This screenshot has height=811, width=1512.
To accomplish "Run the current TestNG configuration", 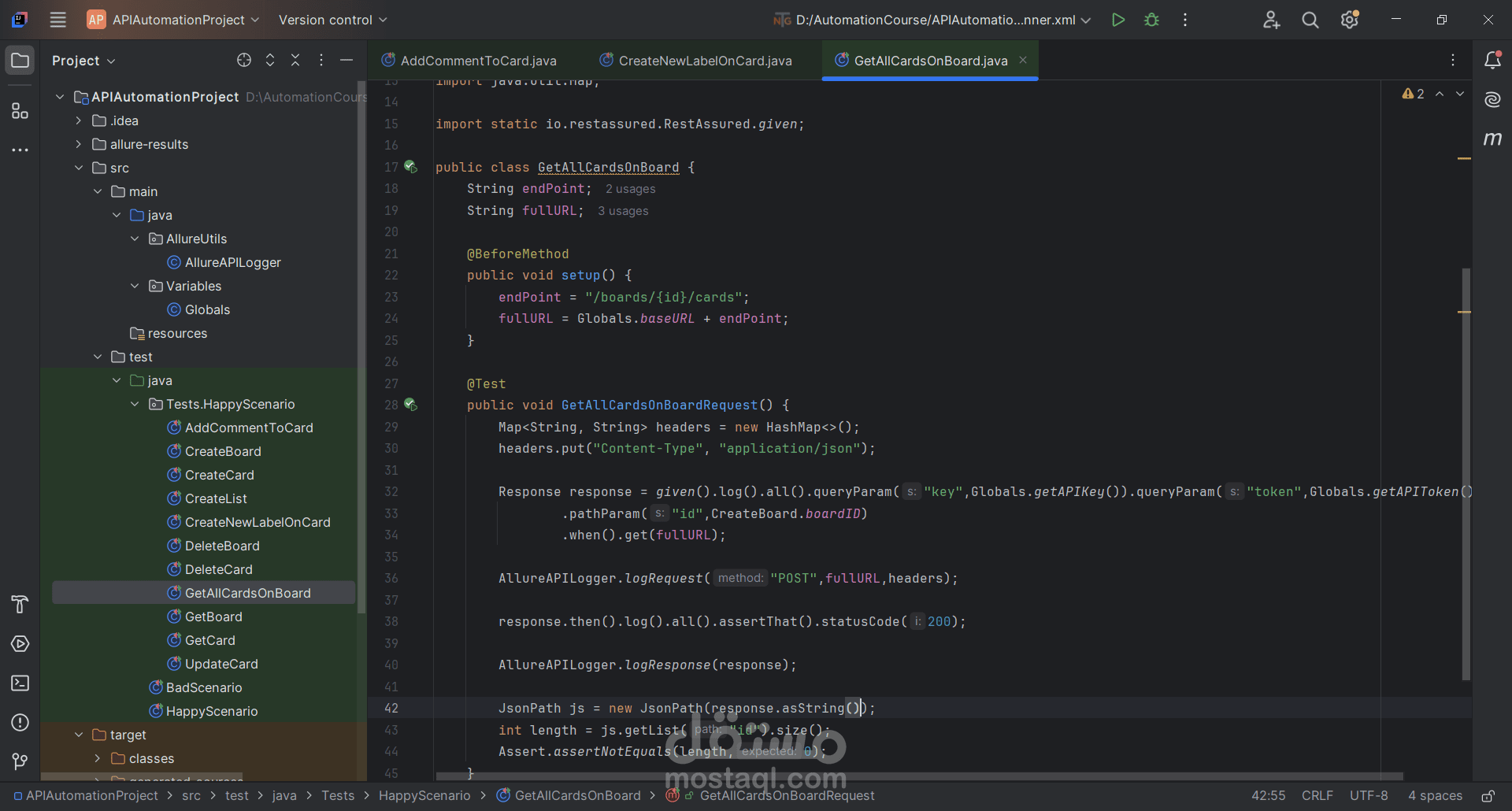I will (1117, 20).
